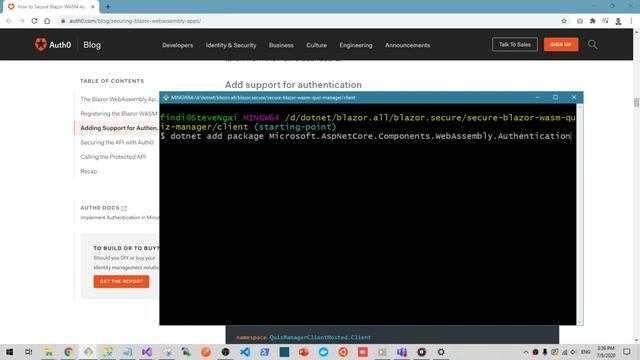Open the Auth0 Docs external link icon
640x360 pixels.
(x=124, y=208)
